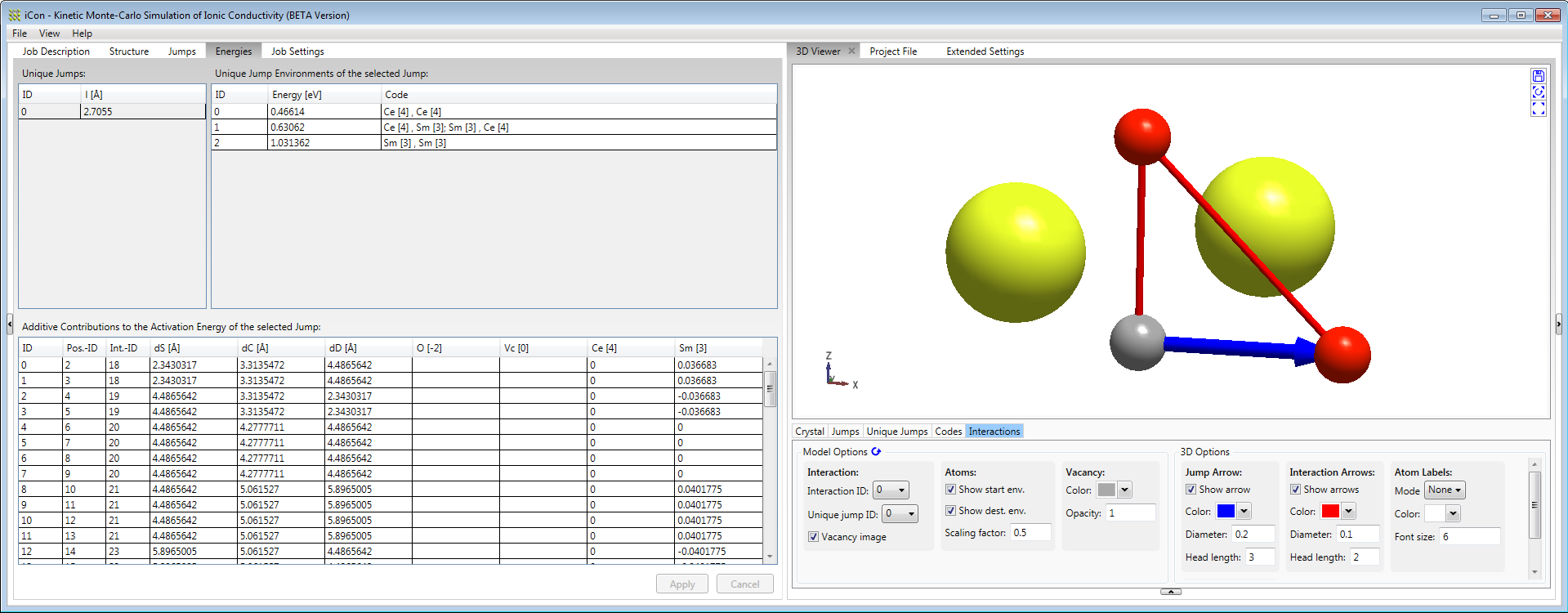Click the Scaling factor input field
Screen dimensions: 1568x613
click(1031, 532)
